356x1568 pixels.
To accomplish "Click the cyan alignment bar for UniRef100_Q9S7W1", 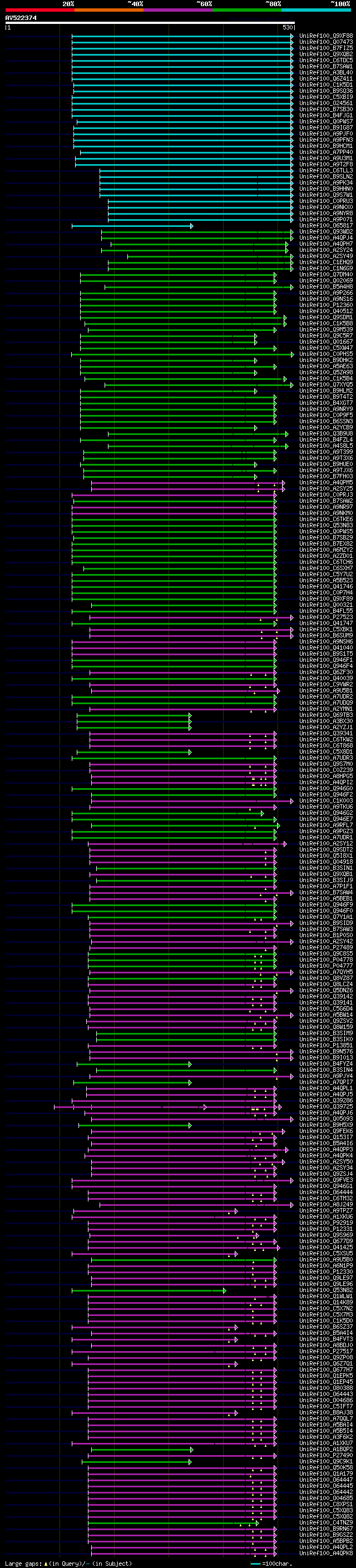I will pos(196,195).
